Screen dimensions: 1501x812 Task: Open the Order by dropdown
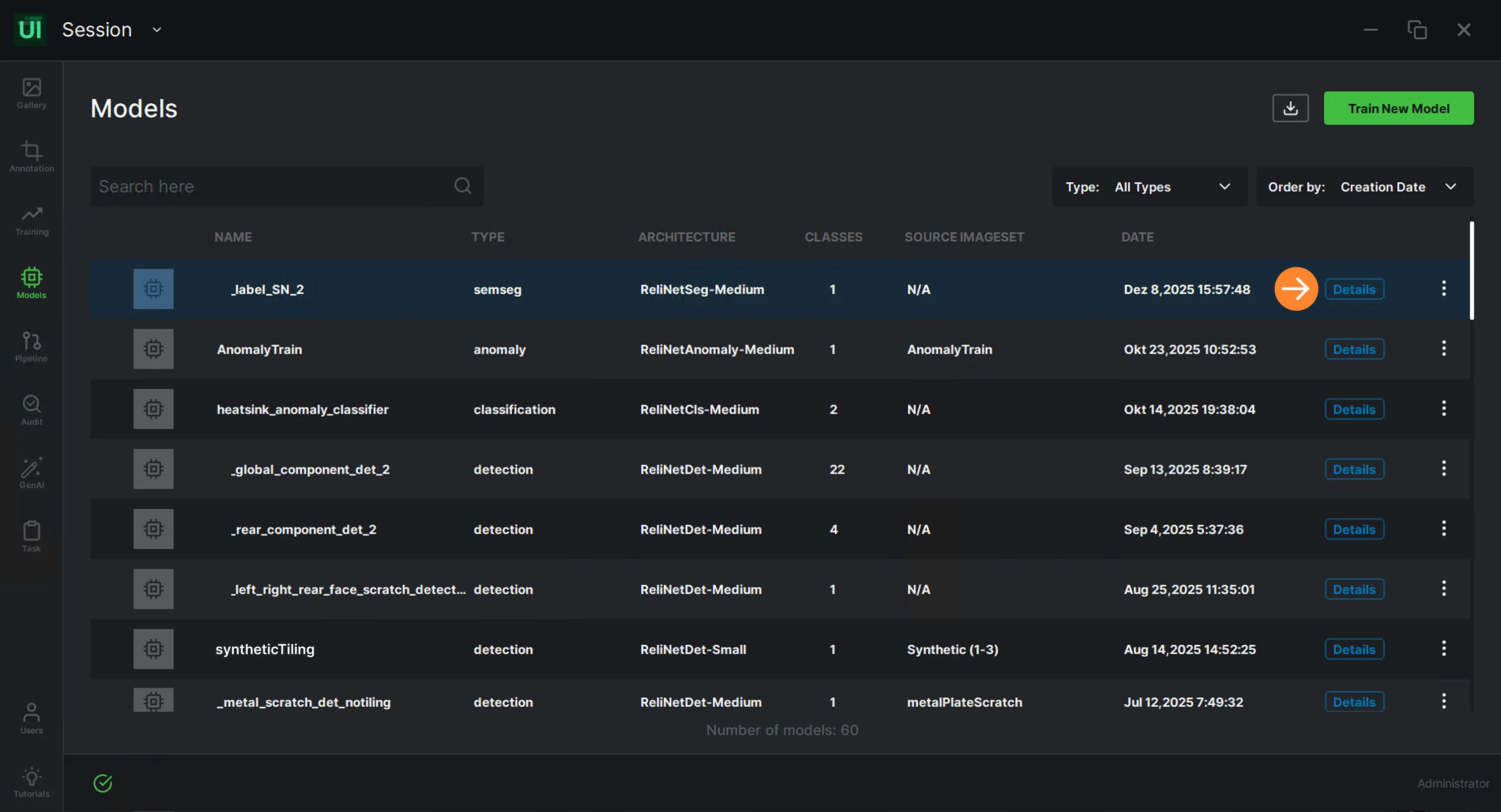pos(1364,187)
